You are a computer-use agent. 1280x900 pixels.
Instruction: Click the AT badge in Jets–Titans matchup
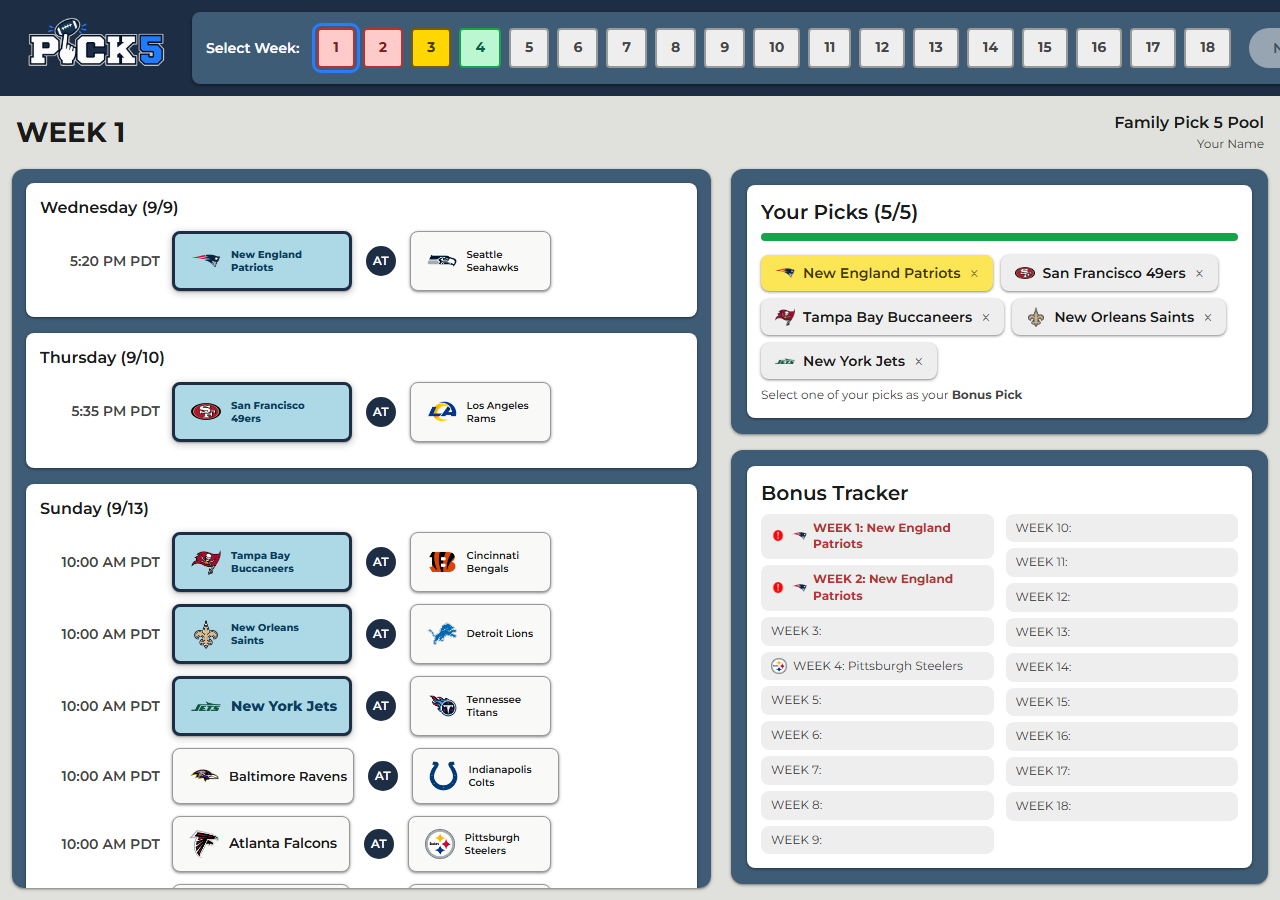coord(381,706)
